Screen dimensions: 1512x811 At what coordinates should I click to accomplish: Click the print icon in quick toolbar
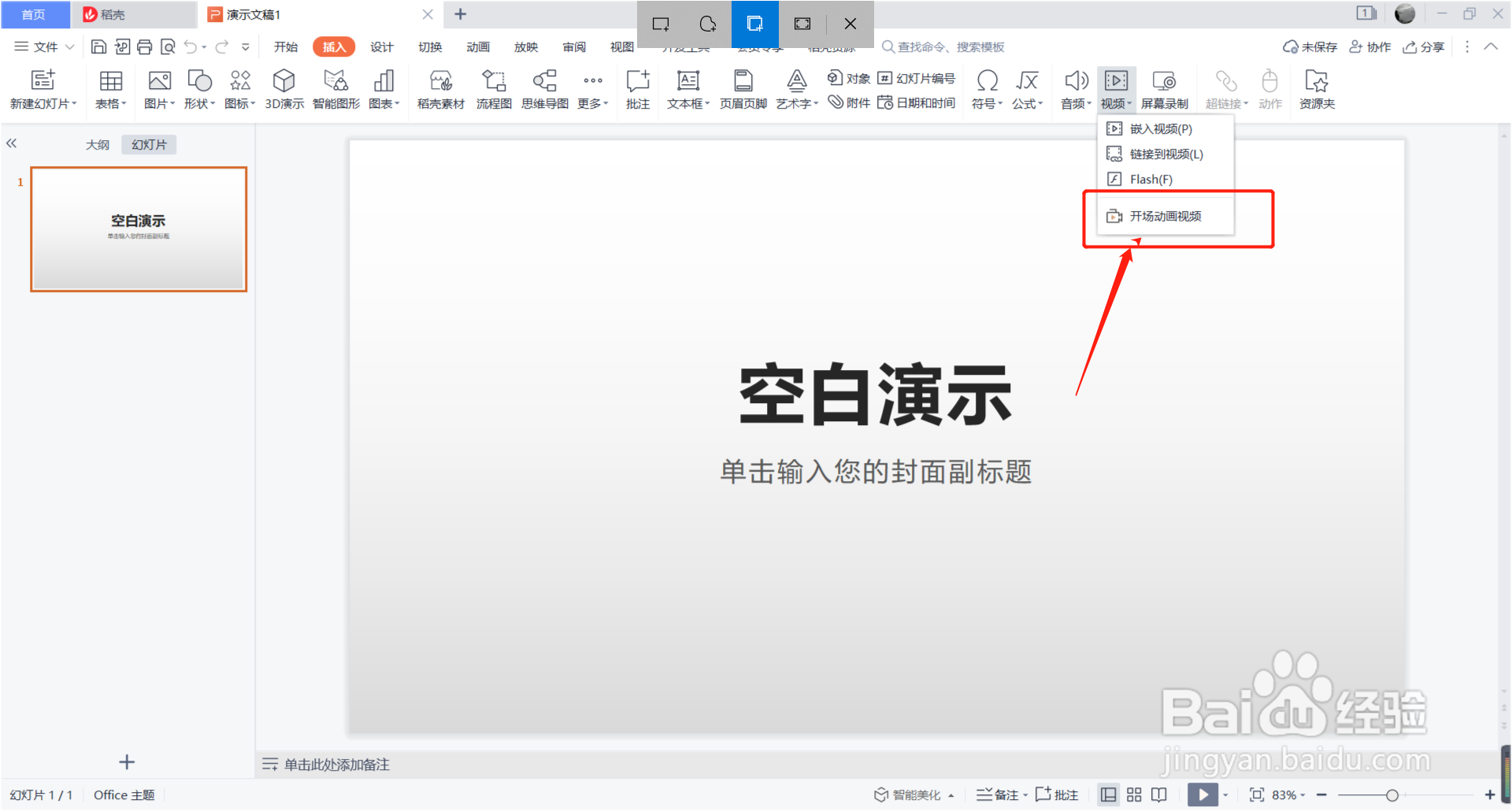144,47
